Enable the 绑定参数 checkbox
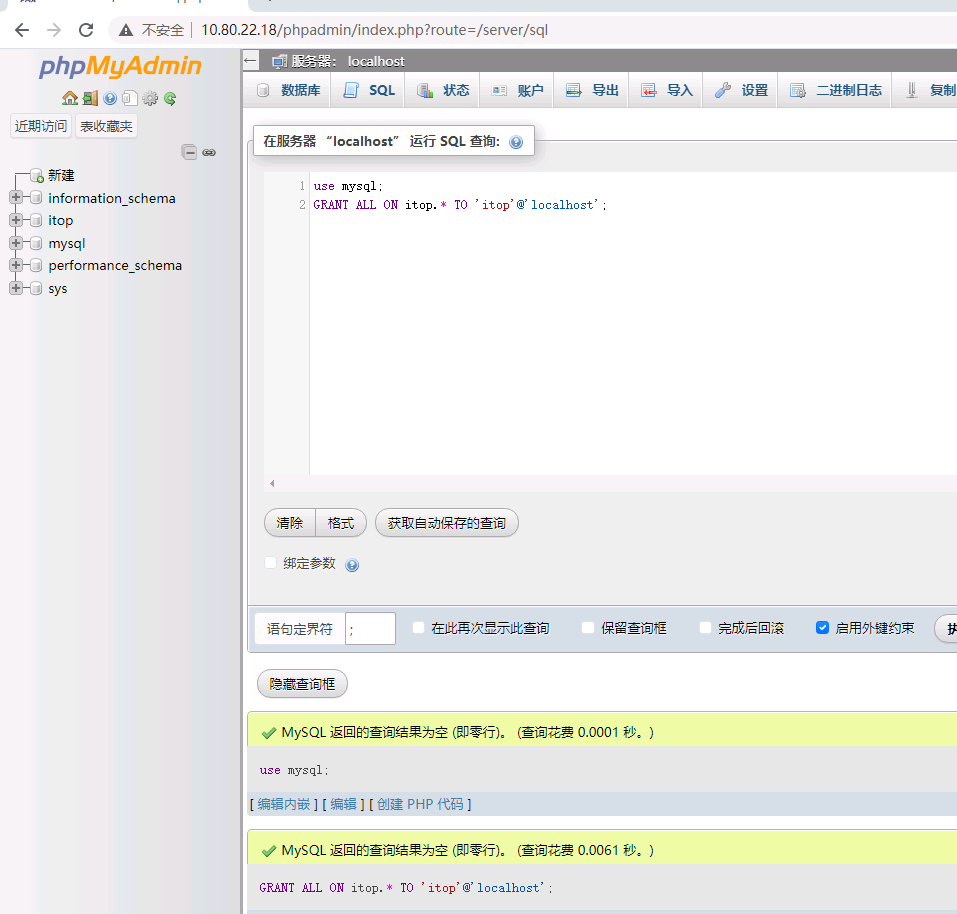957x914 pixels. coord(270,563)
